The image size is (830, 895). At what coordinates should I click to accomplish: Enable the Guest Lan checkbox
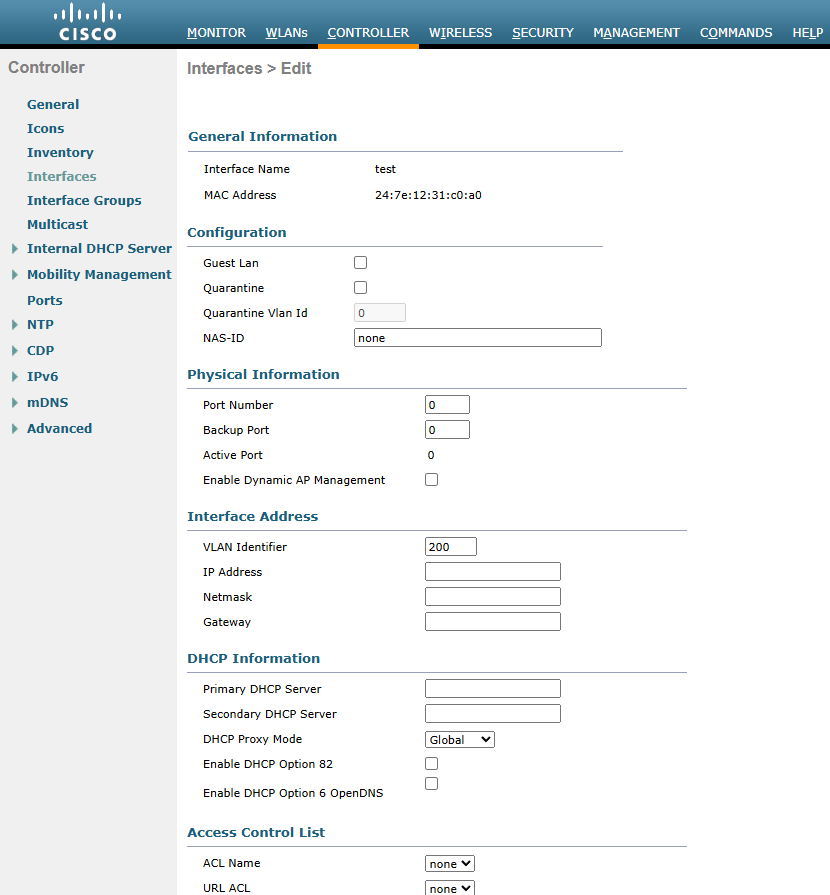360,262
